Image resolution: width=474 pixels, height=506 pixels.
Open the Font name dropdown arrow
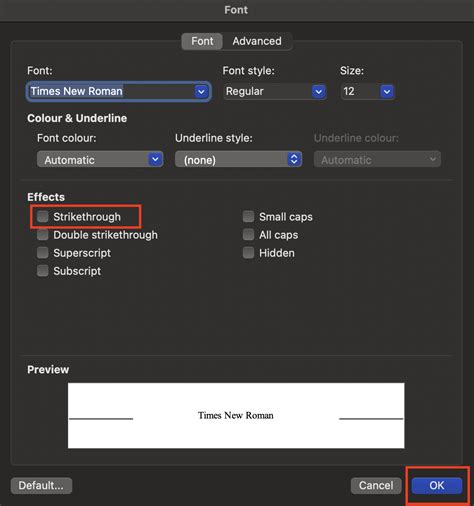[201, 91]
